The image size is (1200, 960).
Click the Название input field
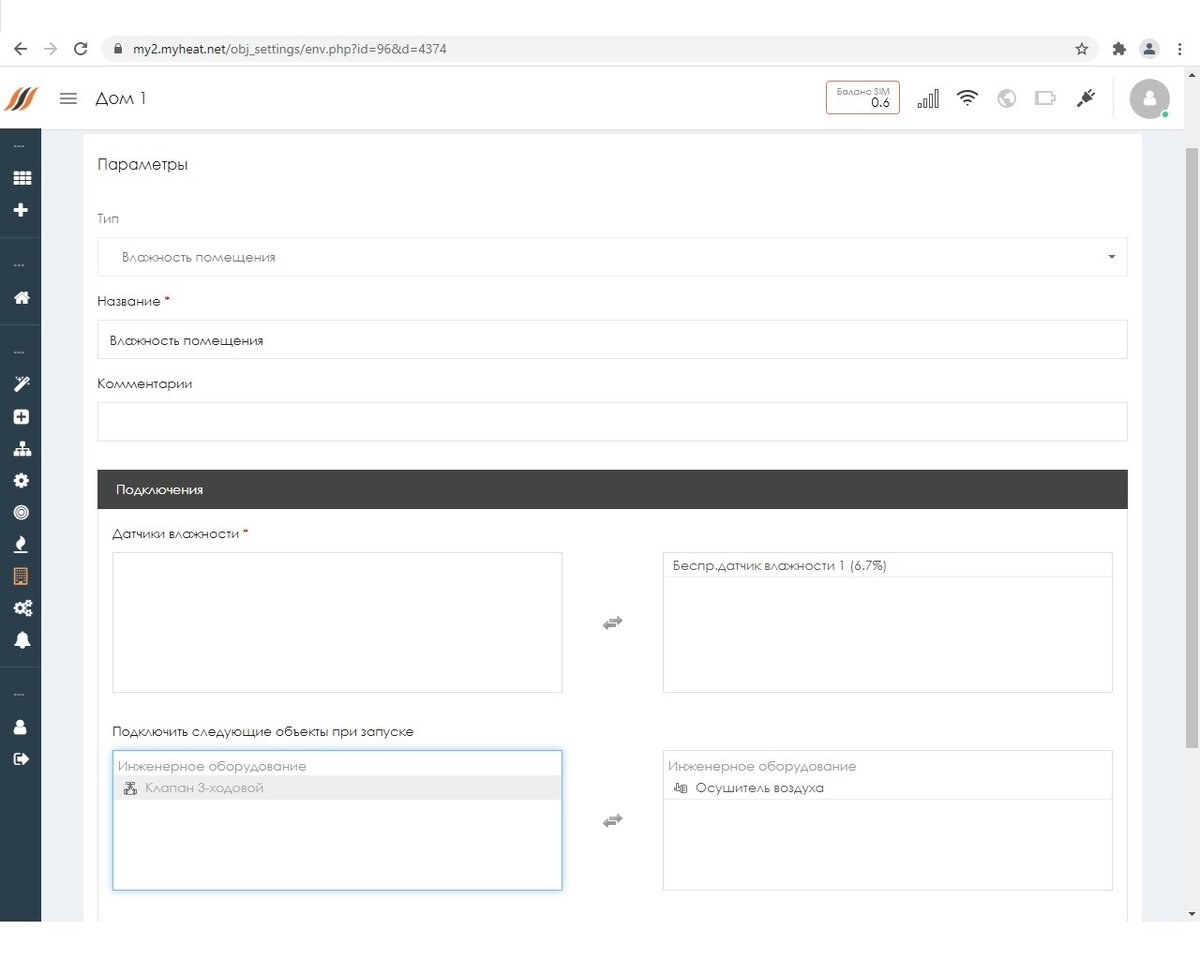[x=612, y=340]
